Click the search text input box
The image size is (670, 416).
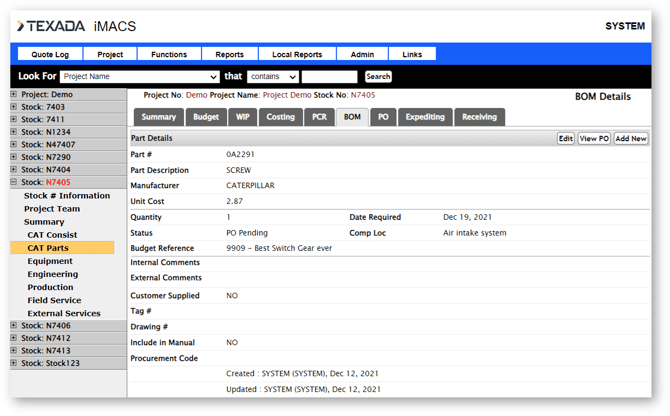[x=329, y=77]
